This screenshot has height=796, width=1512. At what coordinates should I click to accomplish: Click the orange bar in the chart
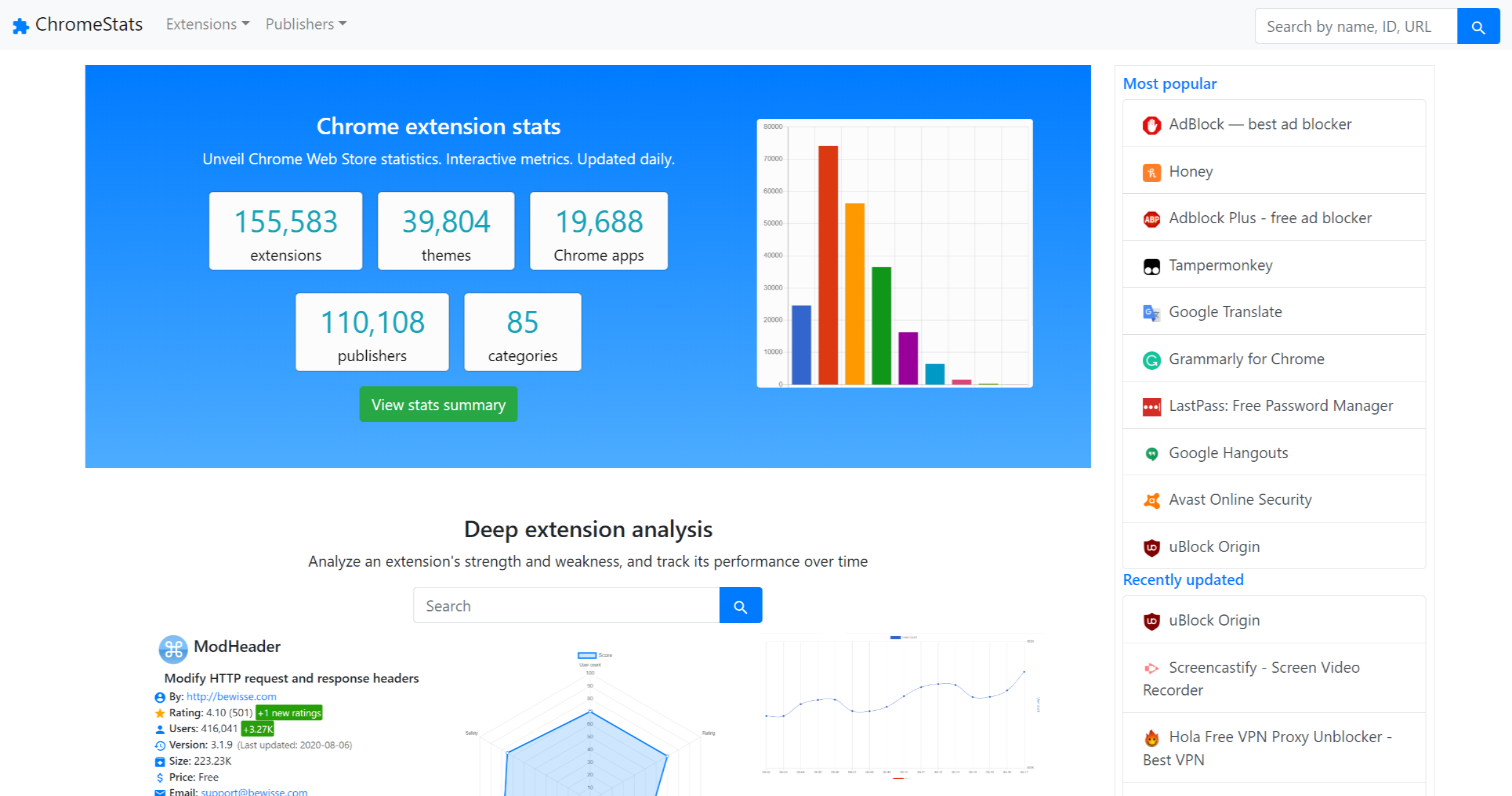[x=855, y=294]
